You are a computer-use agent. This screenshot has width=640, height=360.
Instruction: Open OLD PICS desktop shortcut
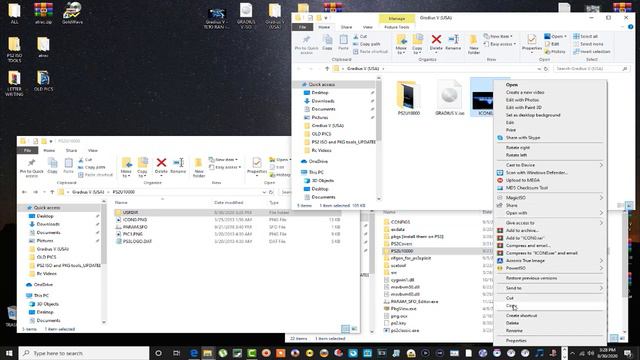[43, 81]
